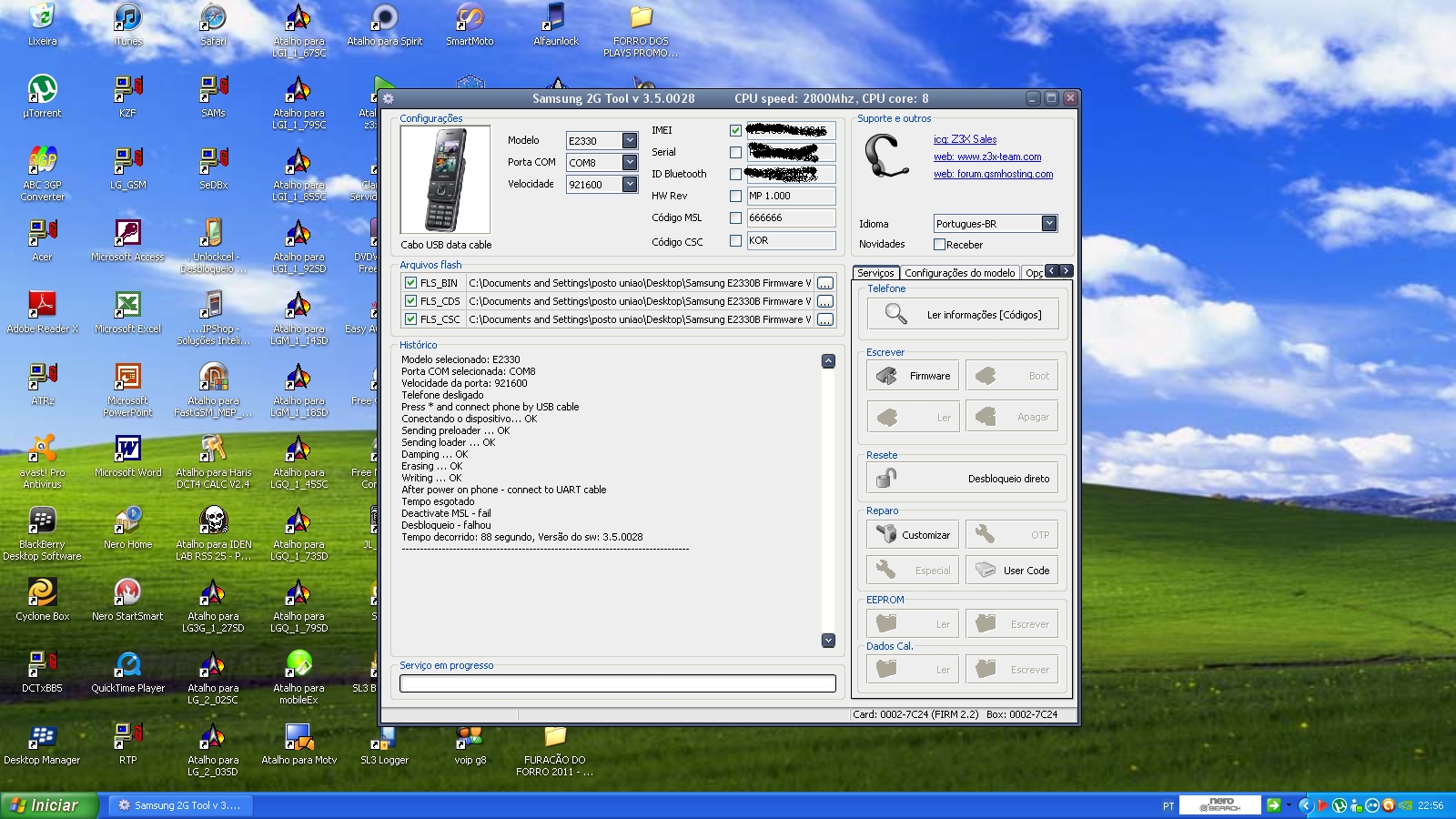Enable the HW Rev checkbox
1456x819 pixels.
[735, 196]
